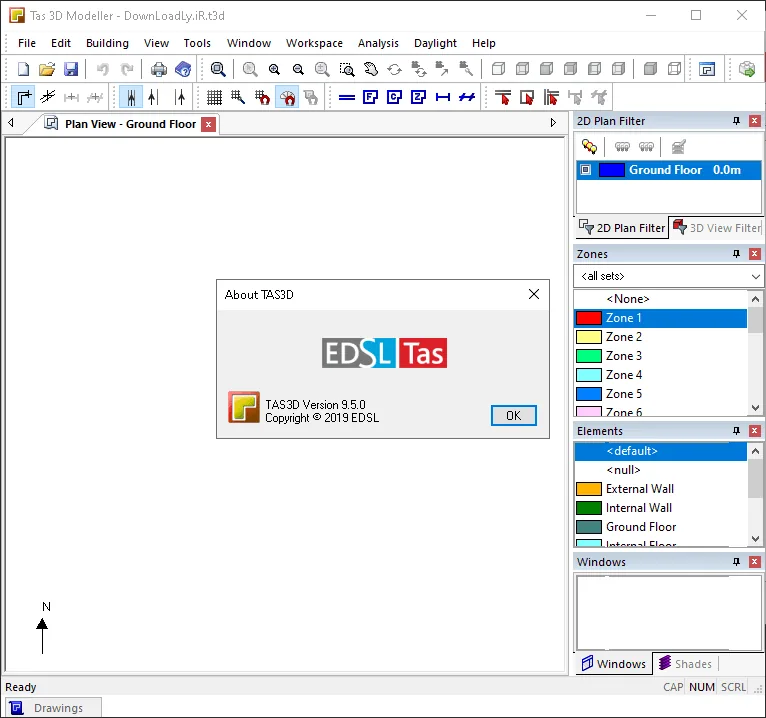This screenshot has width=766, height=718.
Task: Toggle pin on Elements panel
Action: point(736,430)
